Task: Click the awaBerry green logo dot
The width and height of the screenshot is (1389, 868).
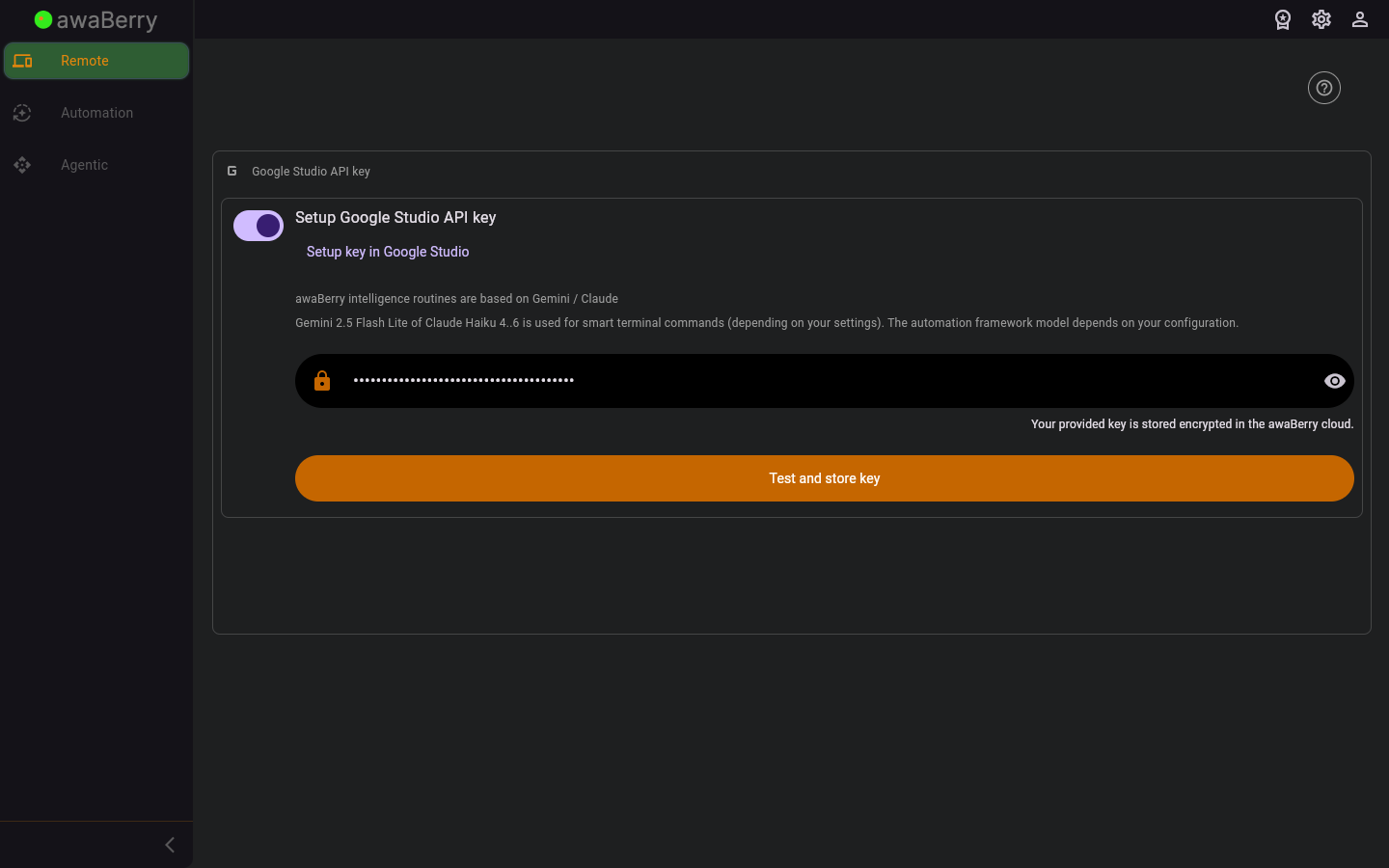Action: 43,19
